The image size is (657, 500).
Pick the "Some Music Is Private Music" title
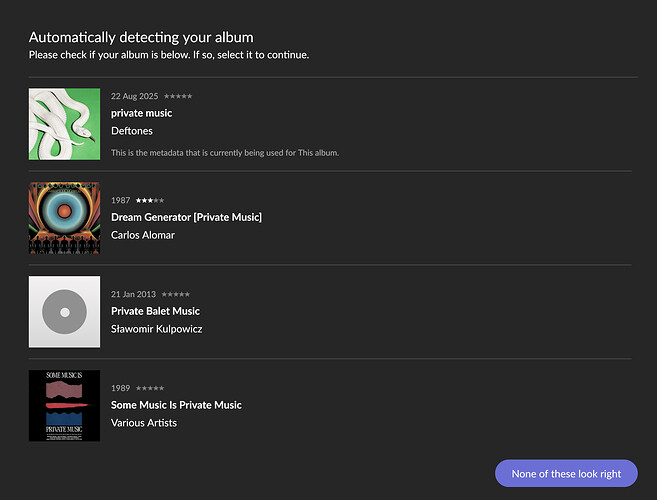[176, 405]
